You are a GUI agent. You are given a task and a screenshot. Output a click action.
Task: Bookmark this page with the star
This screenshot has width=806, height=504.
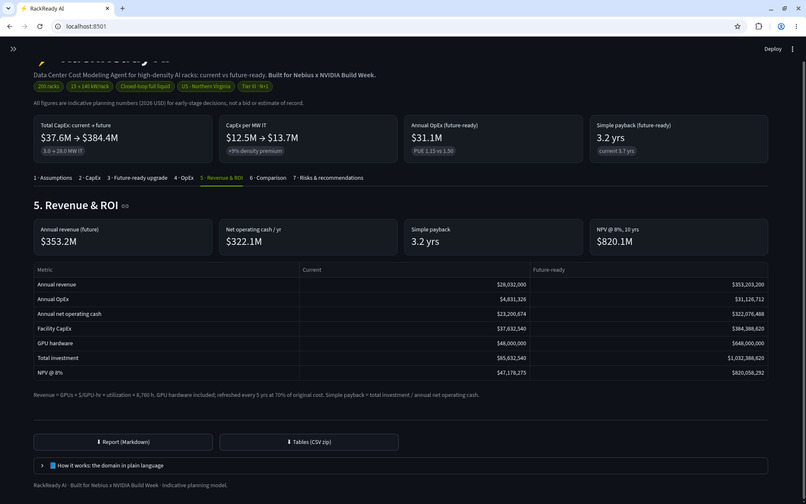(737, 26)
